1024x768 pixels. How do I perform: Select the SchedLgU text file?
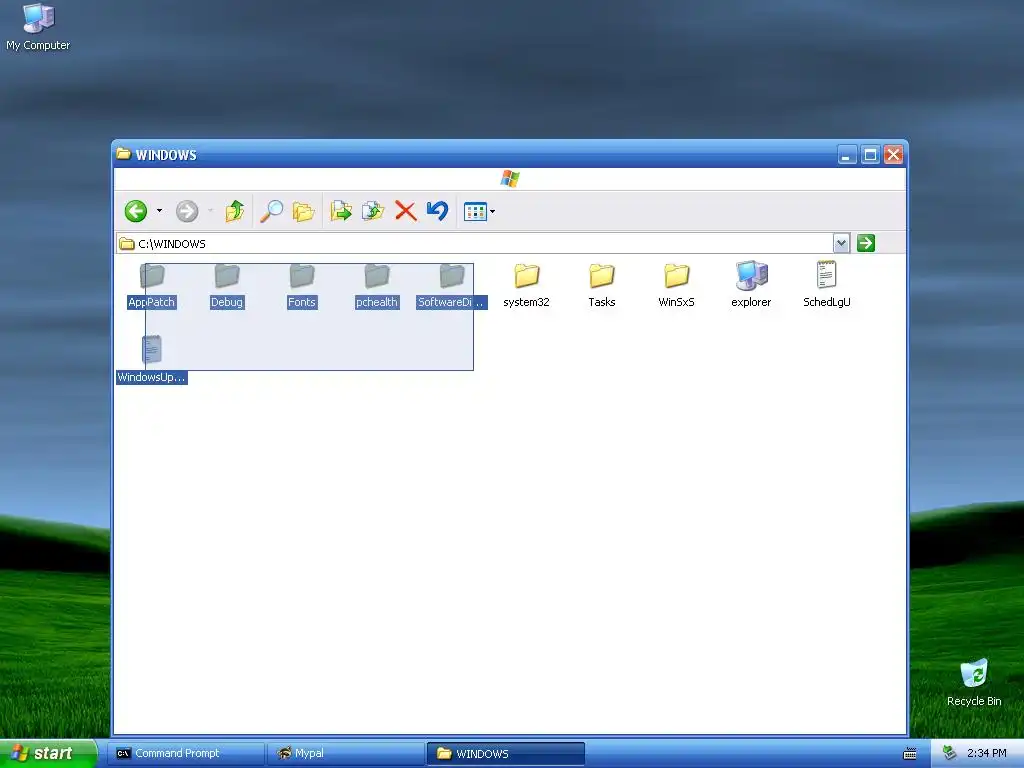point(827,285)
